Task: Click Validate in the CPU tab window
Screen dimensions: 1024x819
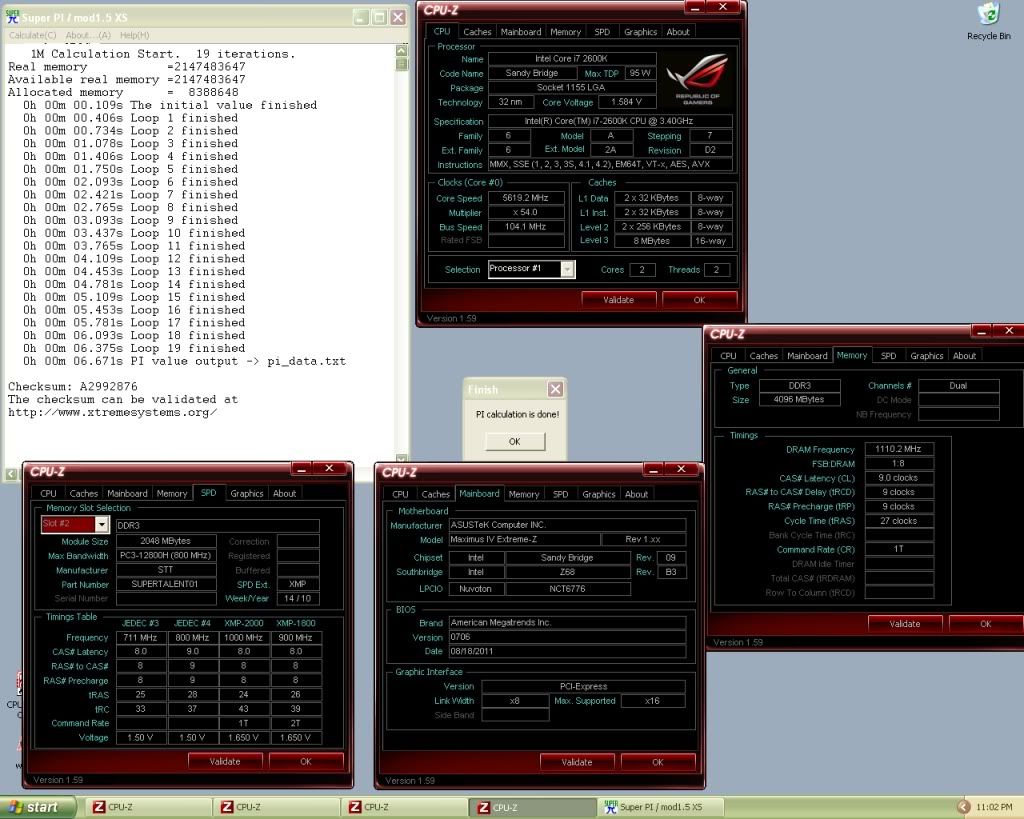Action: coord(618,299)
